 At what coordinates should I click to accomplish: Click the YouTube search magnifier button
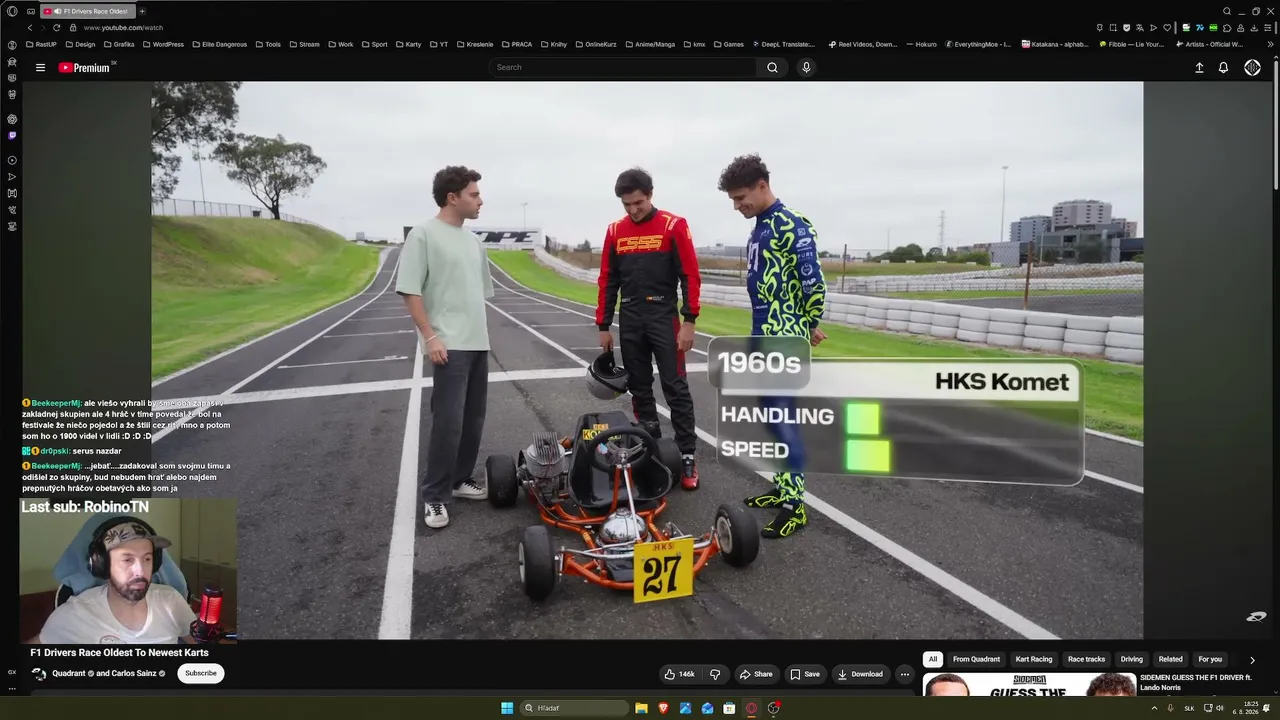(772, 68)
